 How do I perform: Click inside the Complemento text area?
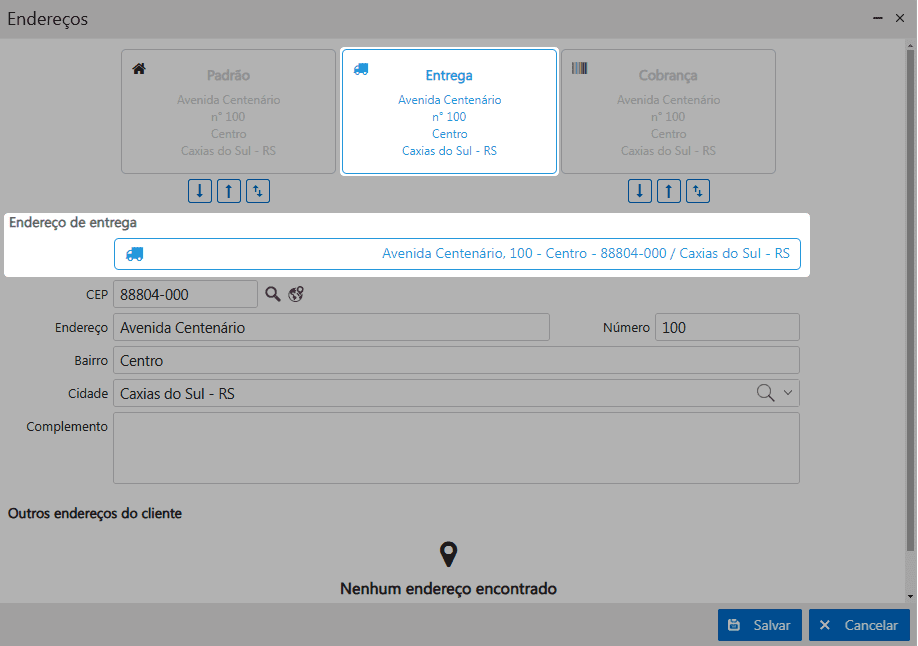456,448
